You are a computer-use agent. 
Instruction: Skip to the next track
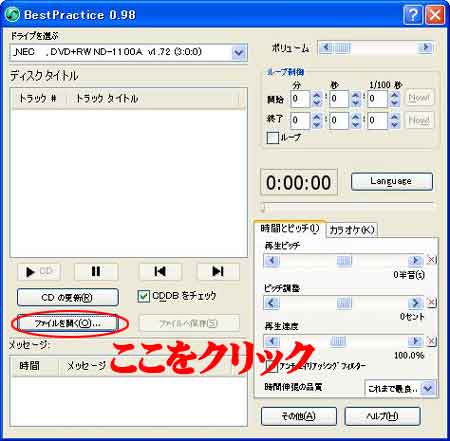click(x=218, y=272)
